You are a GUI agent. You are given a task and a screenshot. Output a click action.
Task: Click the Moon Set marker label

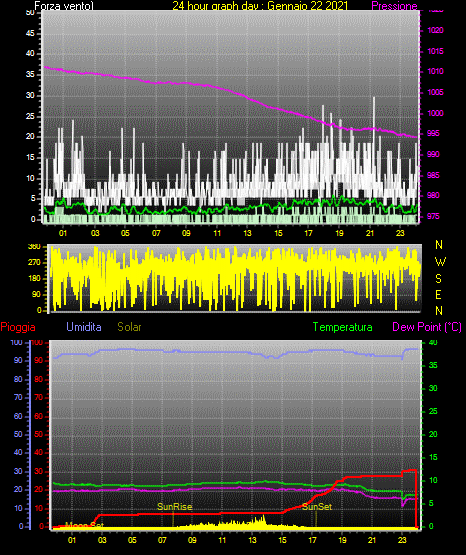pos(84,525)
